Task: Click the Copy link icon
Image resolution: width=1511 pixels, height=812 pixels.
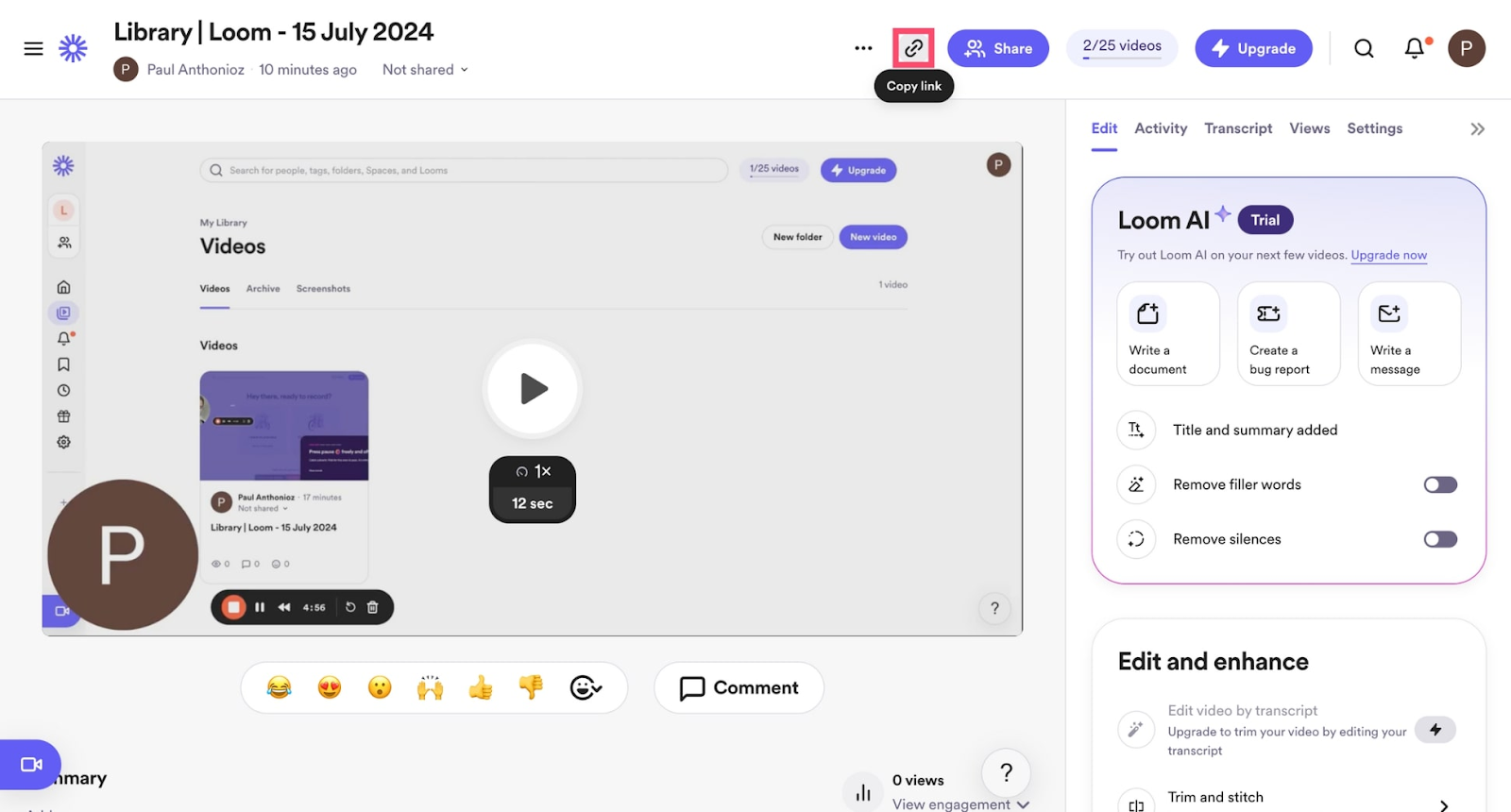Action: (x=913, y=48)
